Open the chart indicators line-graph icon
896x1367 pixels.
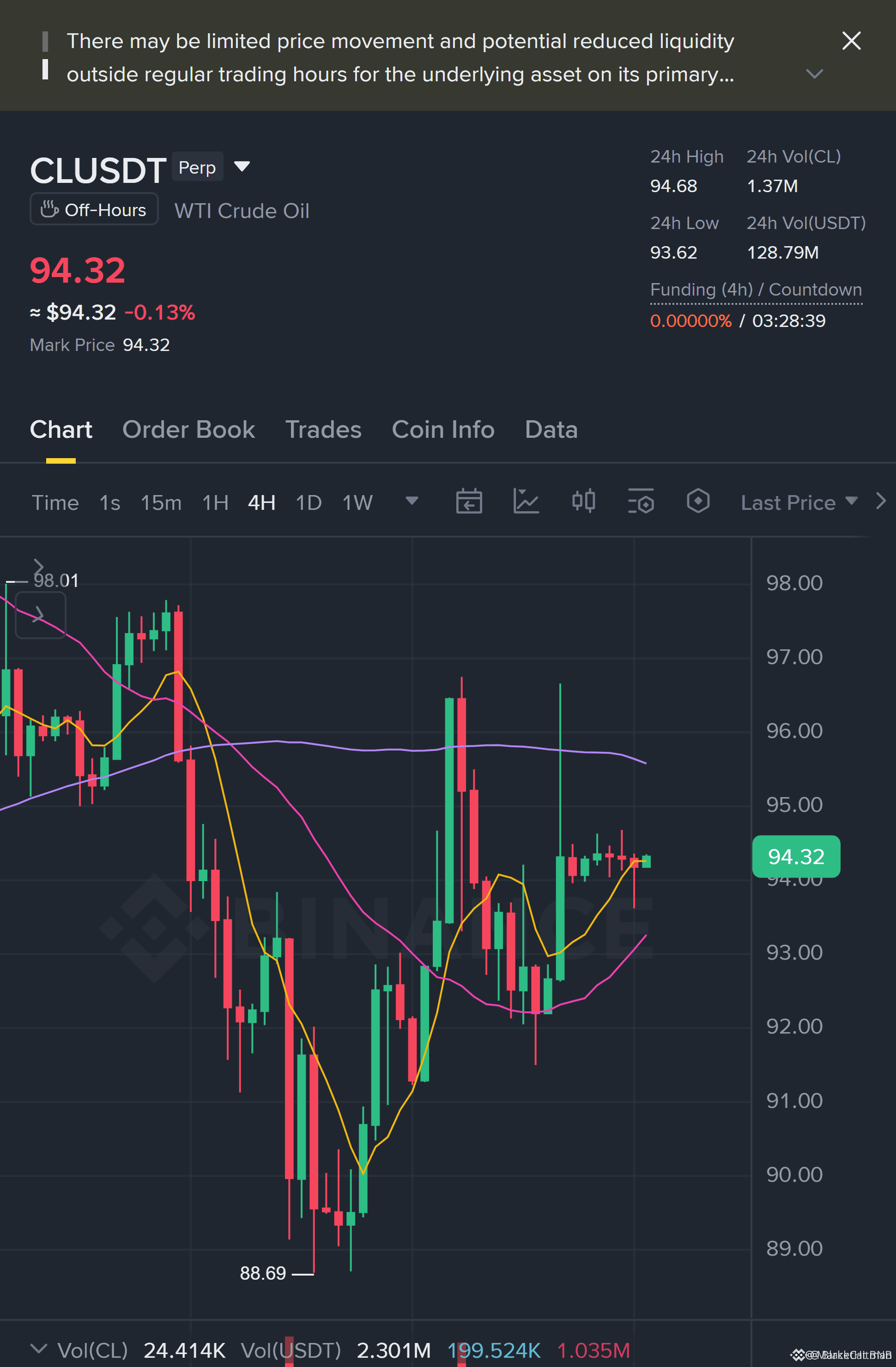click(526, 502)
